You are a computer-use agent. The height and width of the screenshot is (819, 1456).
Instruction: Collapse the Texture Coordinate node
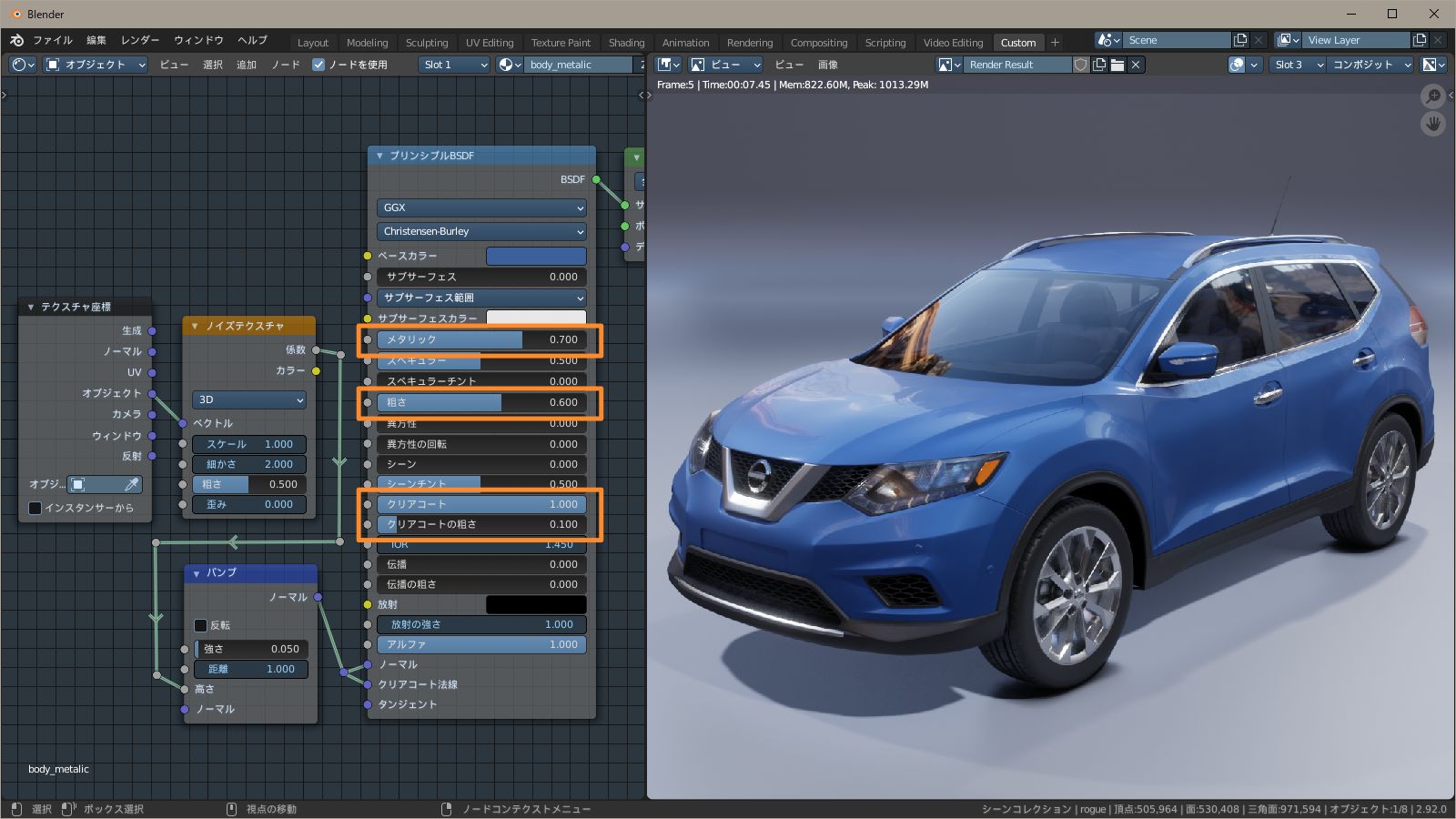point(31,308)
